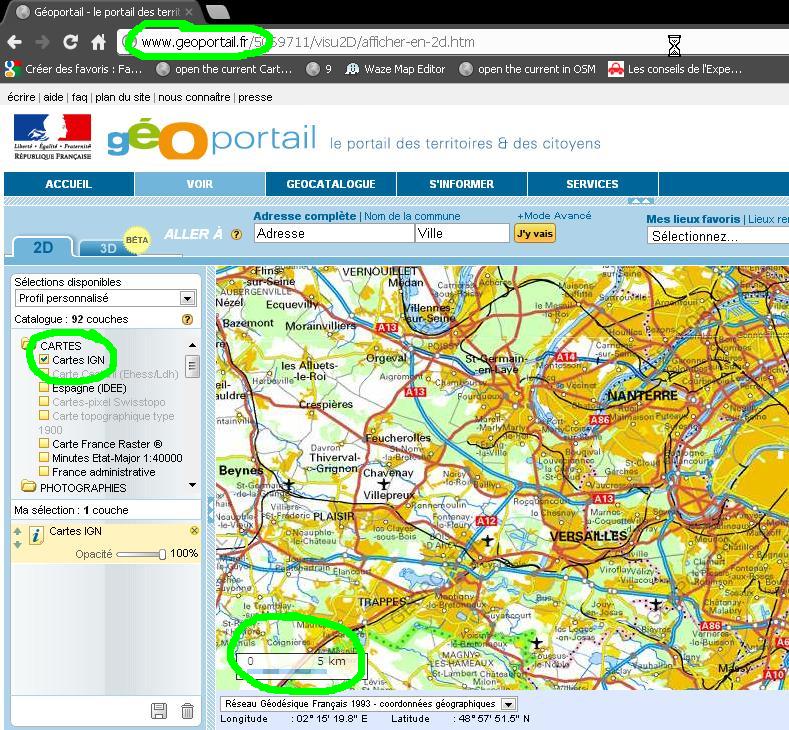This screenshot has width=789, height=730.
Task: Open 'Les conseils de l'Expe…' bookmark
Action: (x=675, y=69)
